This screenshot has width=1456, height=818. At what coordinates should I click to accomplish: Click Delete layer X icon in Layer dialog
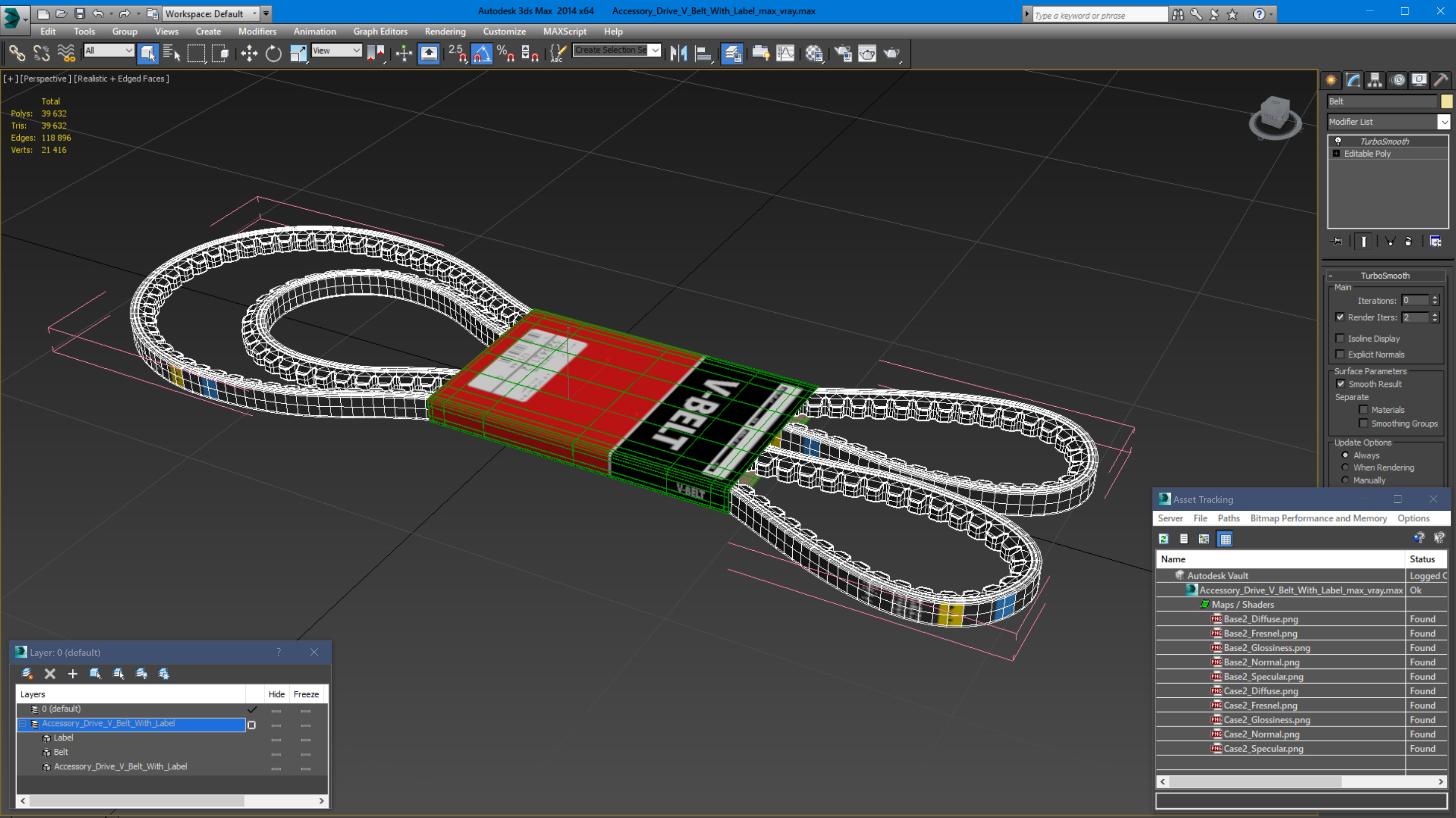click(50, 673)
